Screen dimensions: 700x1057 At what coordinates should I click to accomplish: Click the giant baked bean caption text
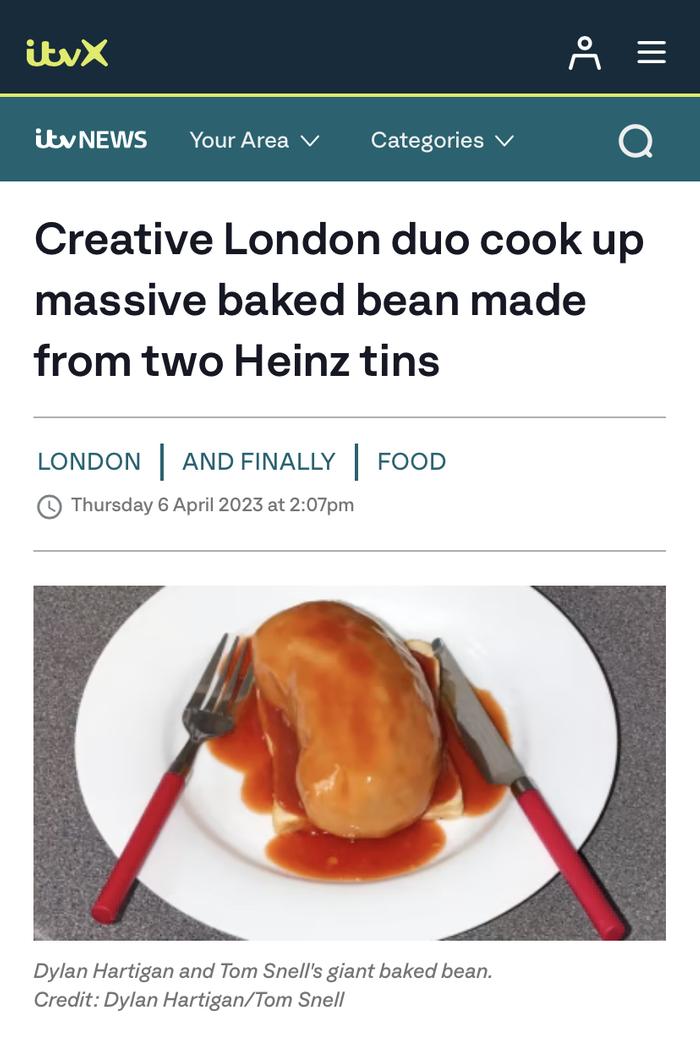click(x=263, y=971)
